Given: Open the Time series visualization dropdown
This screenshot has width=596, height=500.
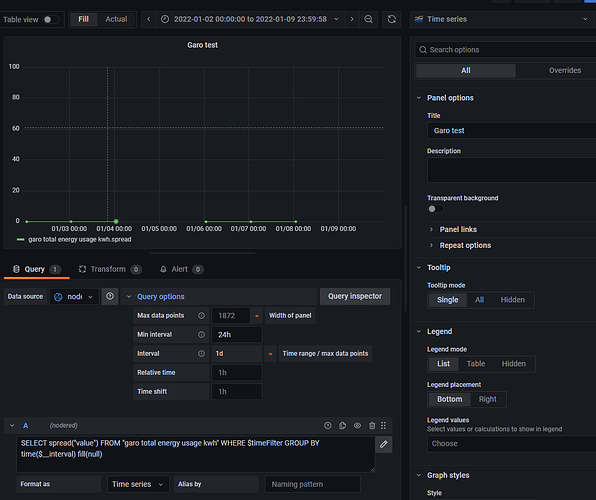Looking at the screenshot, I should 502,19.
